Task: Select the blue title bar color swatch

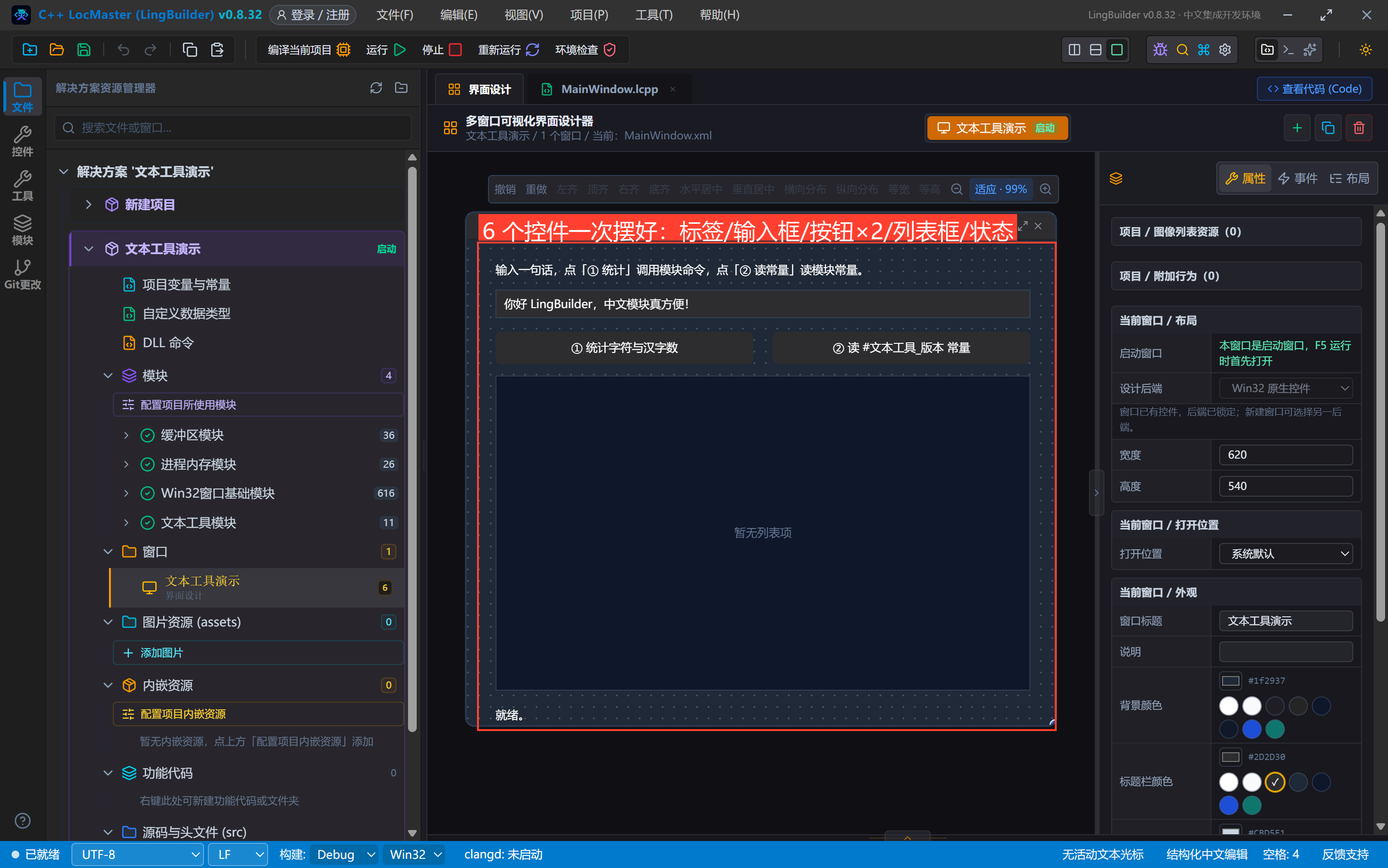Action: [x=1228, y=805]
